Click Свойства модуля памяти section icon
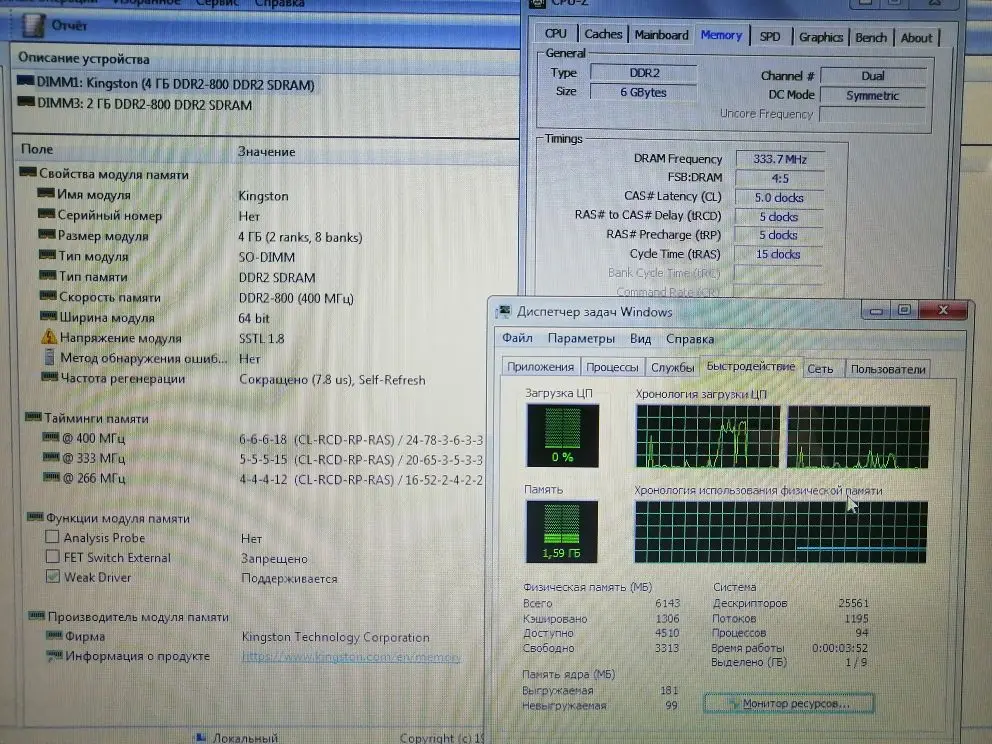Viewport: 992px width, 744px height. click(x=28, y=172)
